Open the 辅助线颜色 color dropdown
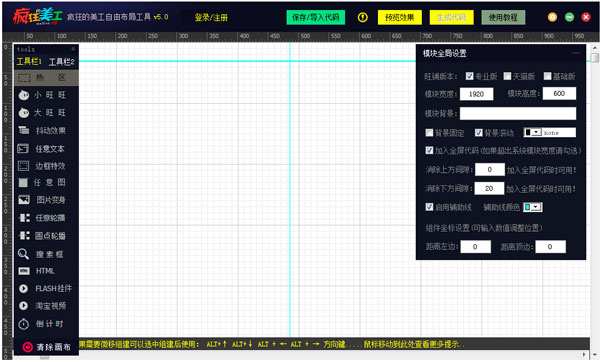This screenshot has height=362, width=600. click(533, 207)
